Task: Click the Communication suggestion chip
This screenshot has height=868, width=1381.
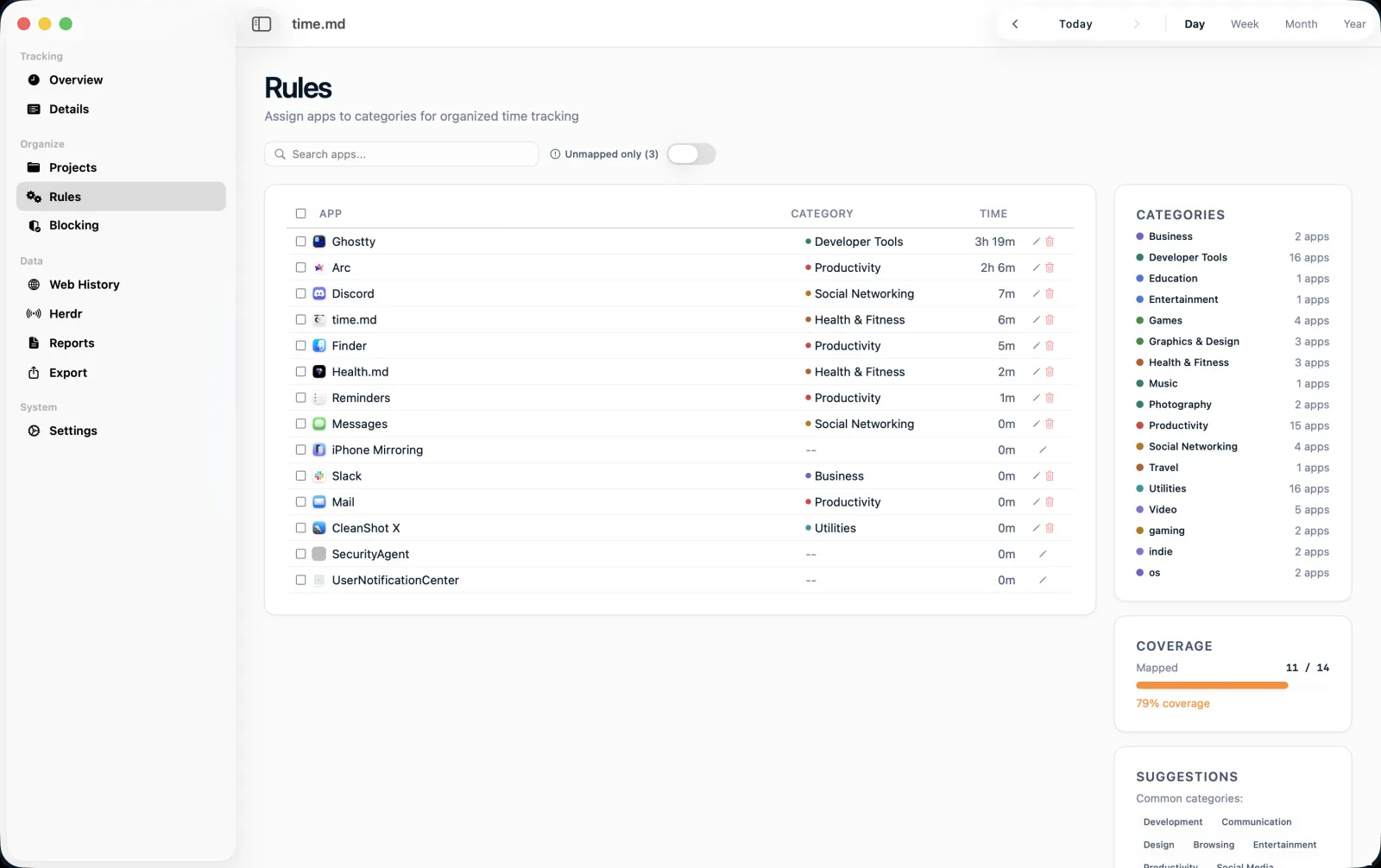Action: 1257,822
